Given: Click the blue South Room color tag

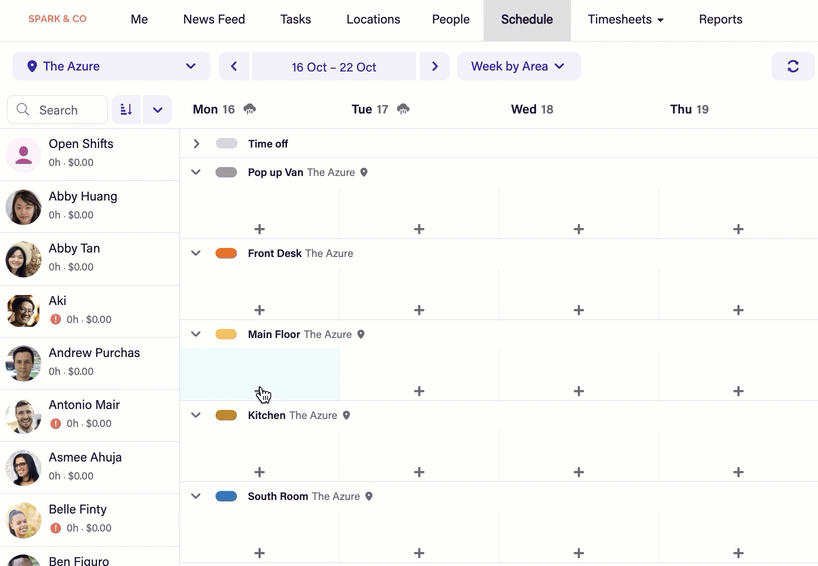Looking at the screenshot, I should pos(226,496).
